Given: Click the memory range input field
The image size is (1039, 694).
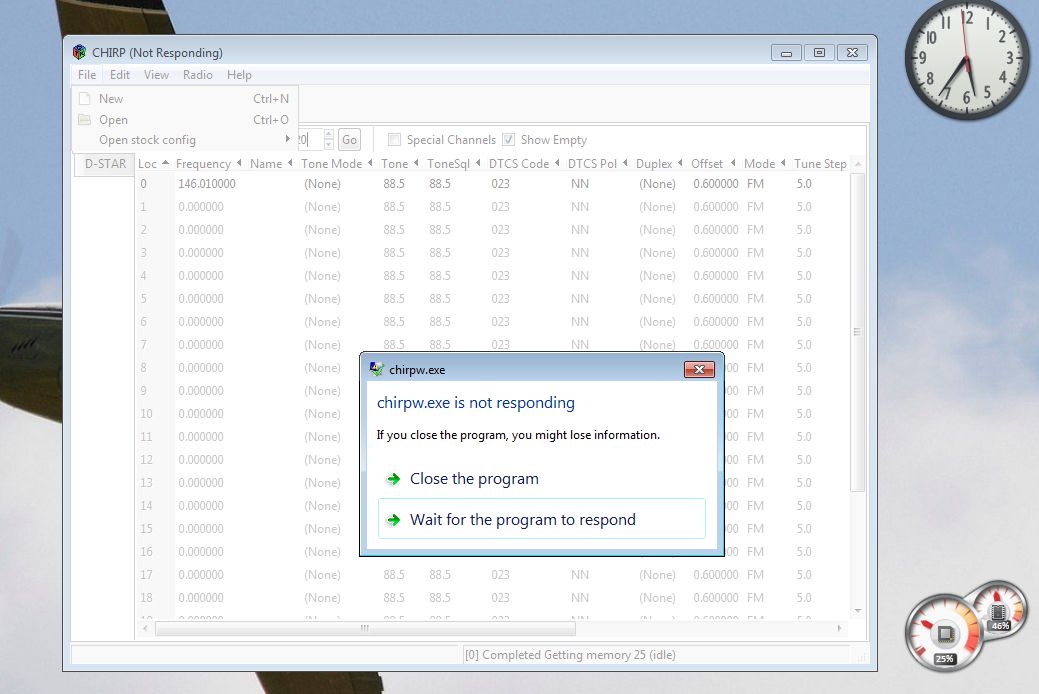Looking at the screenshot, I should tap(310, 139).
